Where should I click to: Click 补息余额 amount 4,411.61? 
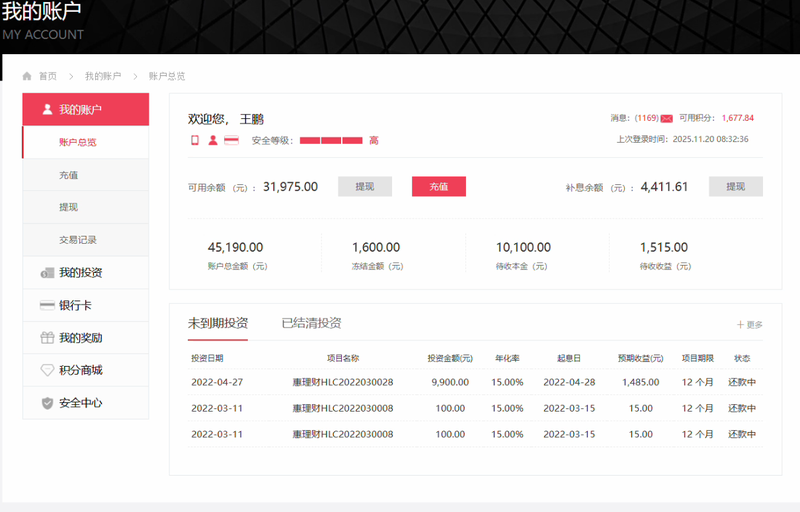point(664,187)
